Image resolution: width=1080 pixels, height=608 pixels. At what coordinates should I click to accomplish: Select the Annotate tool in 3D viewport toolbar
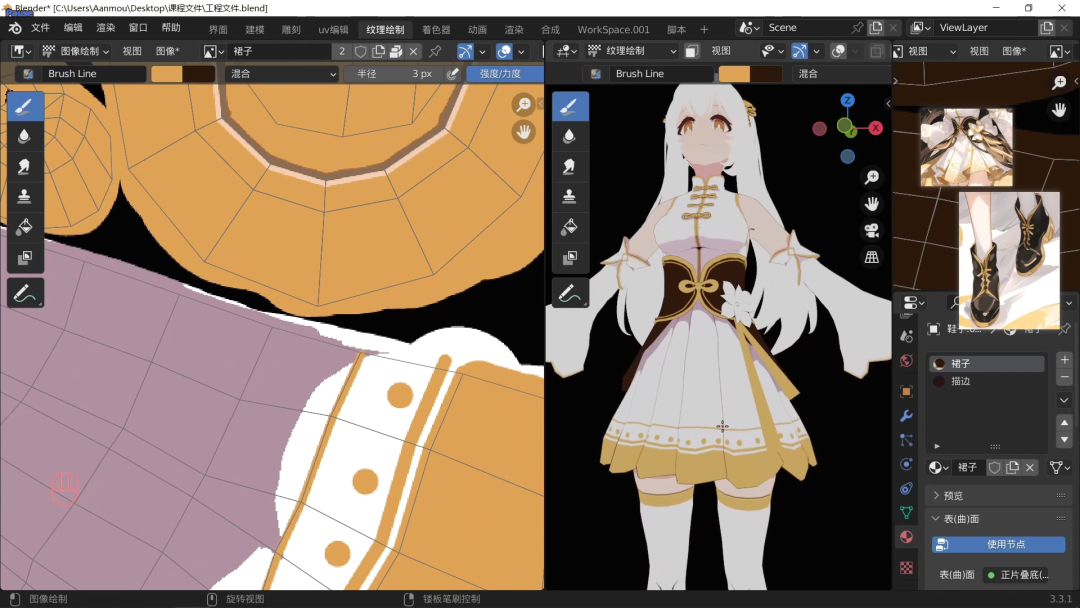[x=570, y=293]
